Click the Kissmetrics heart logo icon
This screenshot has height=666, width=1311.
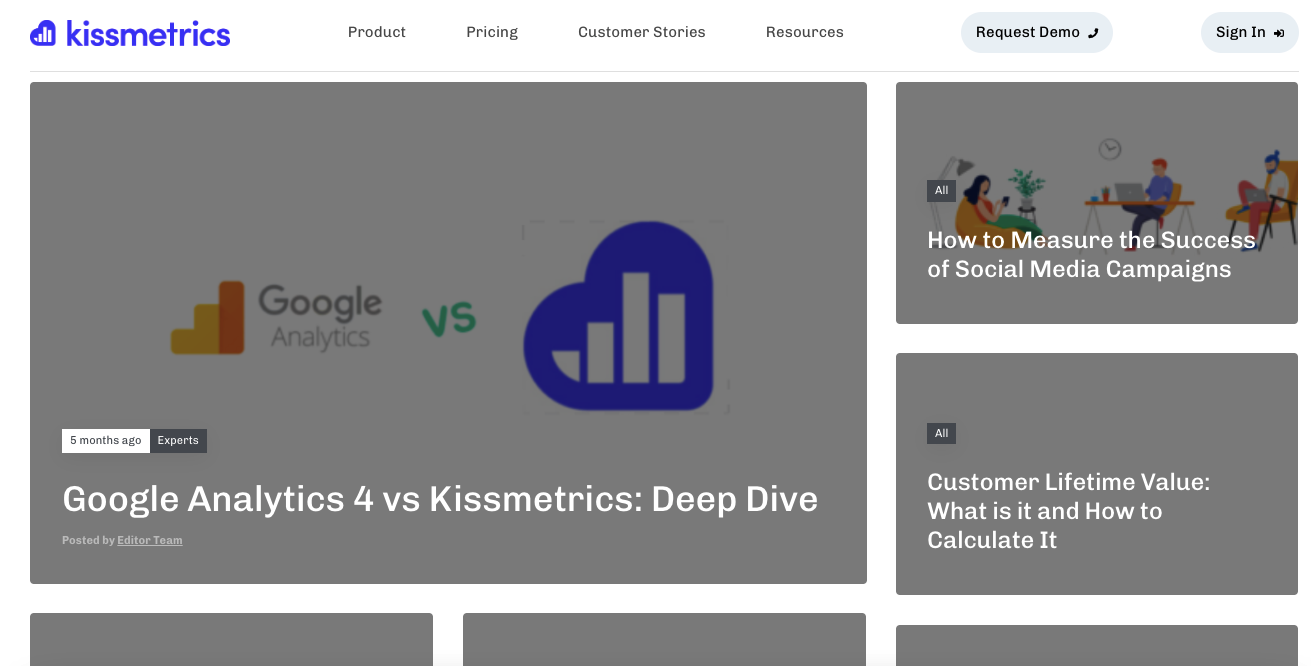pyautogui.click(x=43, y=33)
